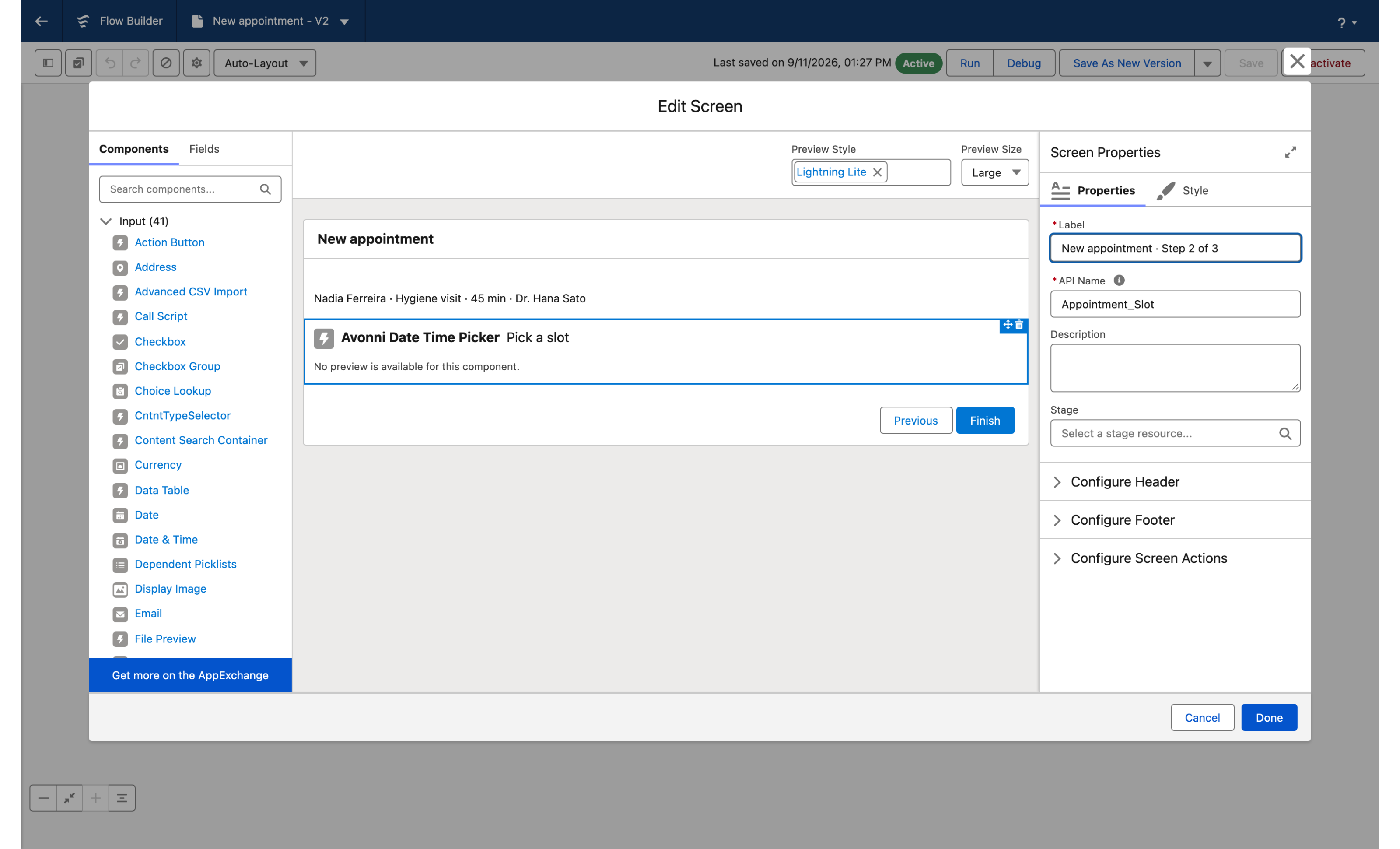This screenshot has width=1400, height=849.
Task: Click the Finish button in preview
Action: pos(985,421)
